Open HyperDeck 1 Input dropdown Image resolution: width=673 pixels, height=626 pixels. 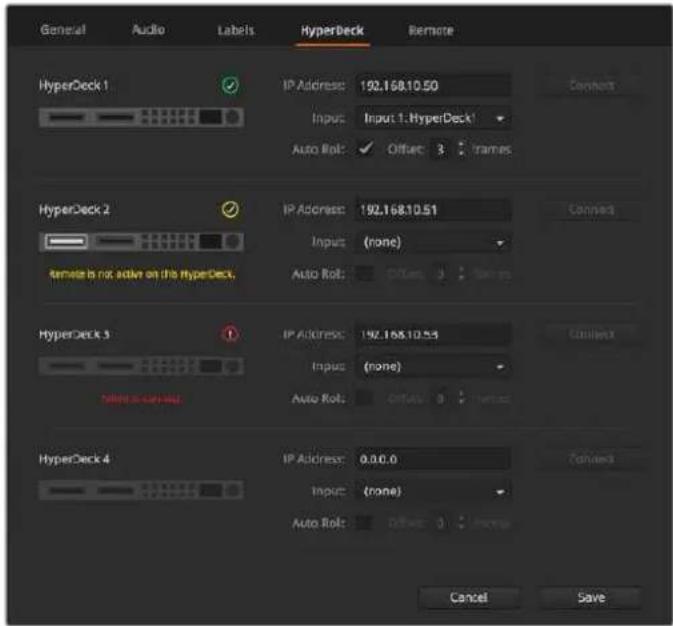pos(434,118)
